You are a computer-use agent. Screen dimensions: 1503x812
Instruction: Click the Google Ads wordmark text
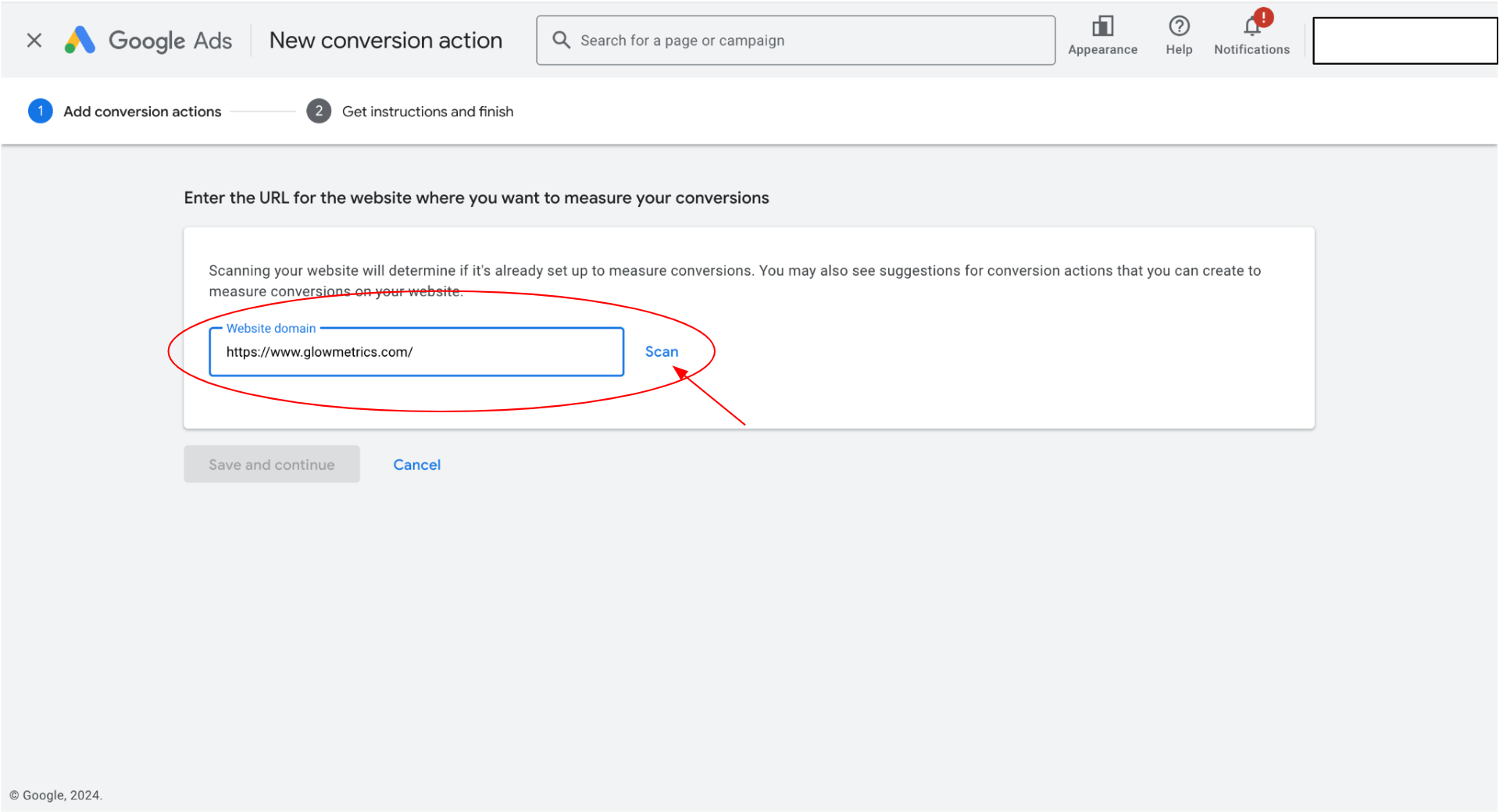point(170,41)
